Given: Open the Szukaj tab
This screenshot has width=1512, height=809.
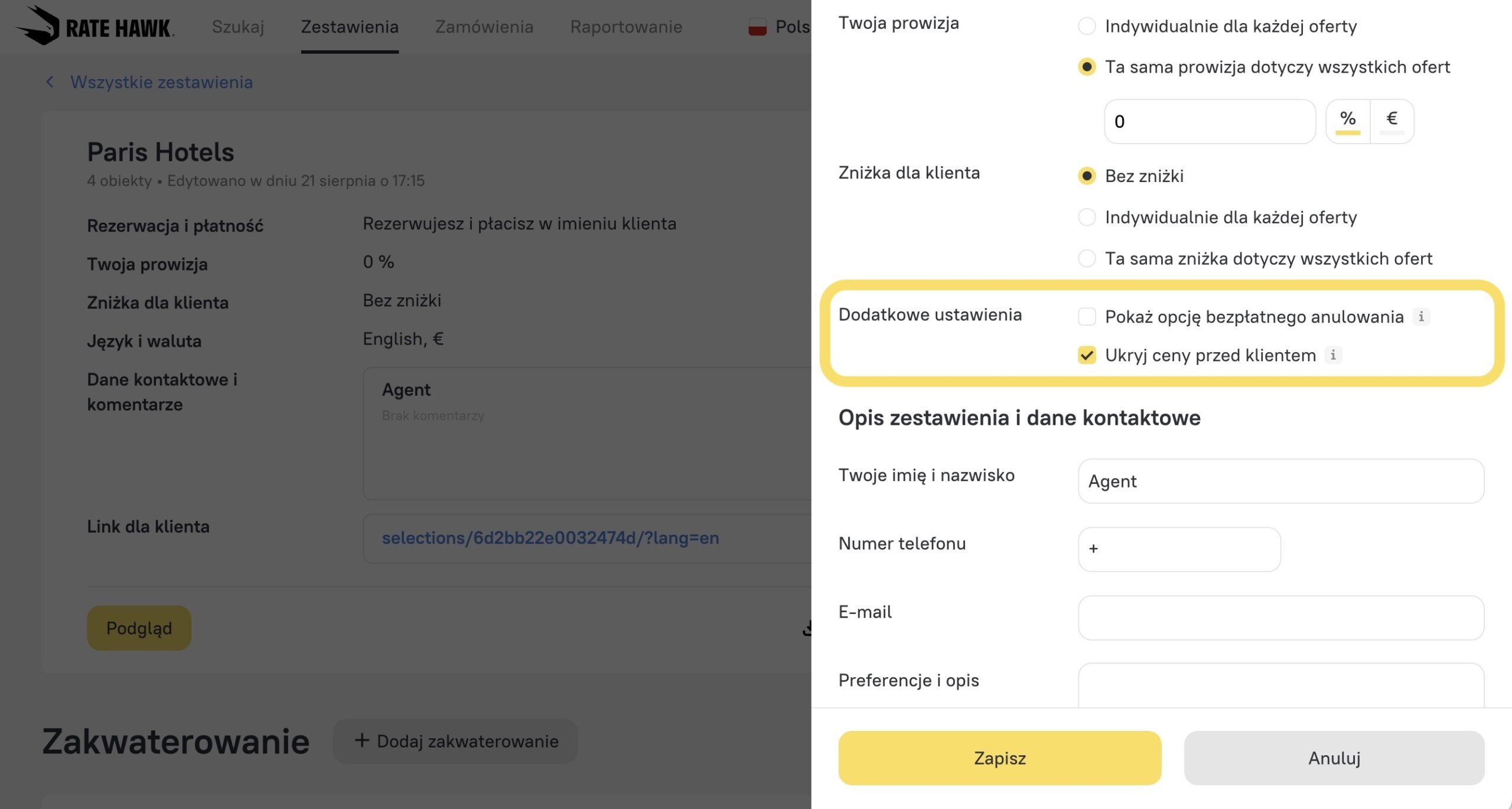Looking at the screenshot, I should tap(238, 27).
